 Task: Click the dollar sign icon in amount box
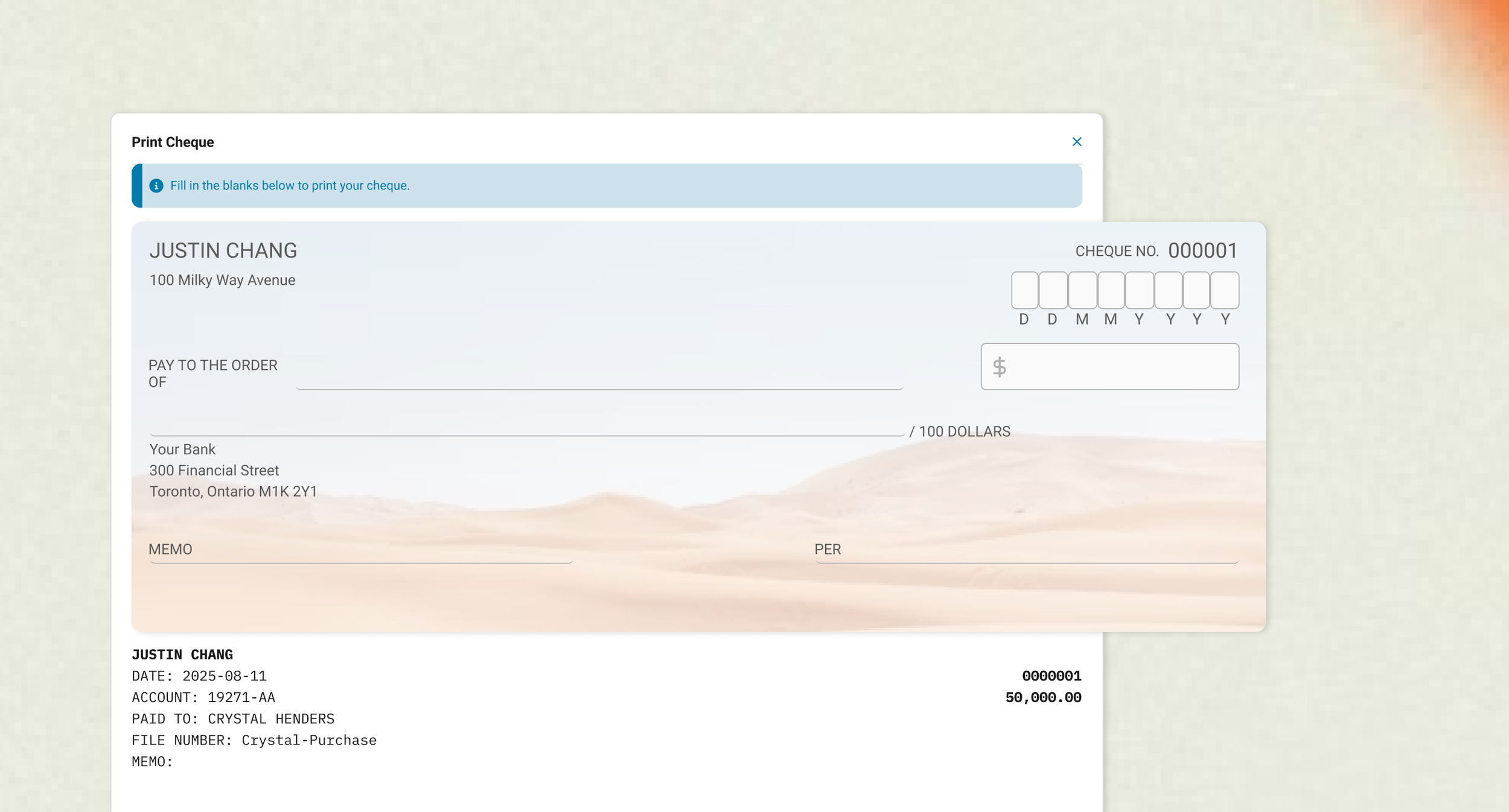[x=999, y=367]
